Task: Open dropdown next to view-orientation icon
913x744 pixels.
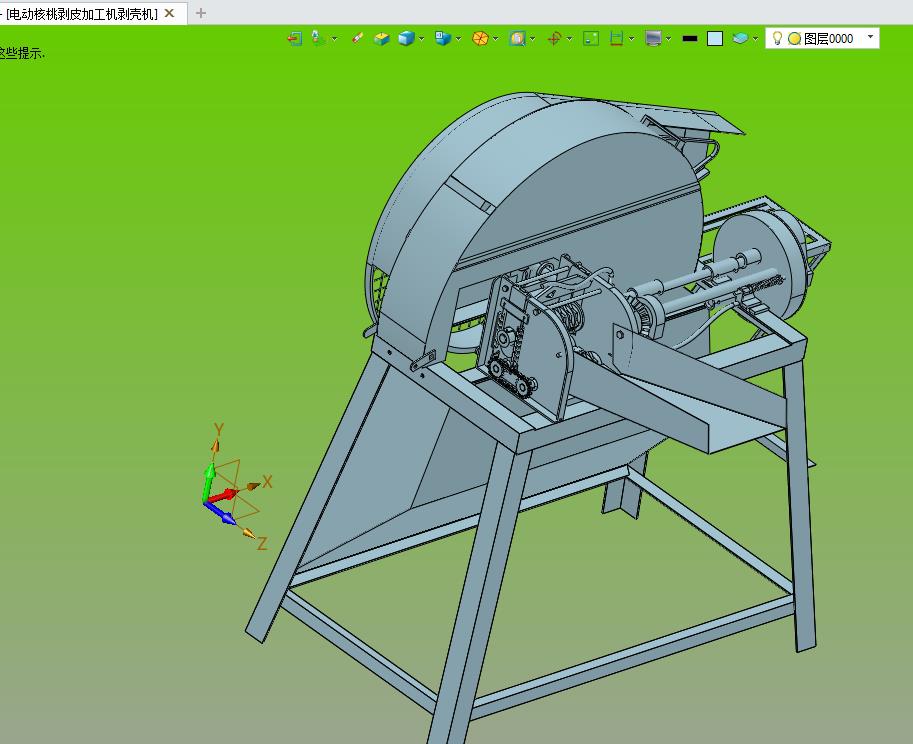Action: (459, 39)
